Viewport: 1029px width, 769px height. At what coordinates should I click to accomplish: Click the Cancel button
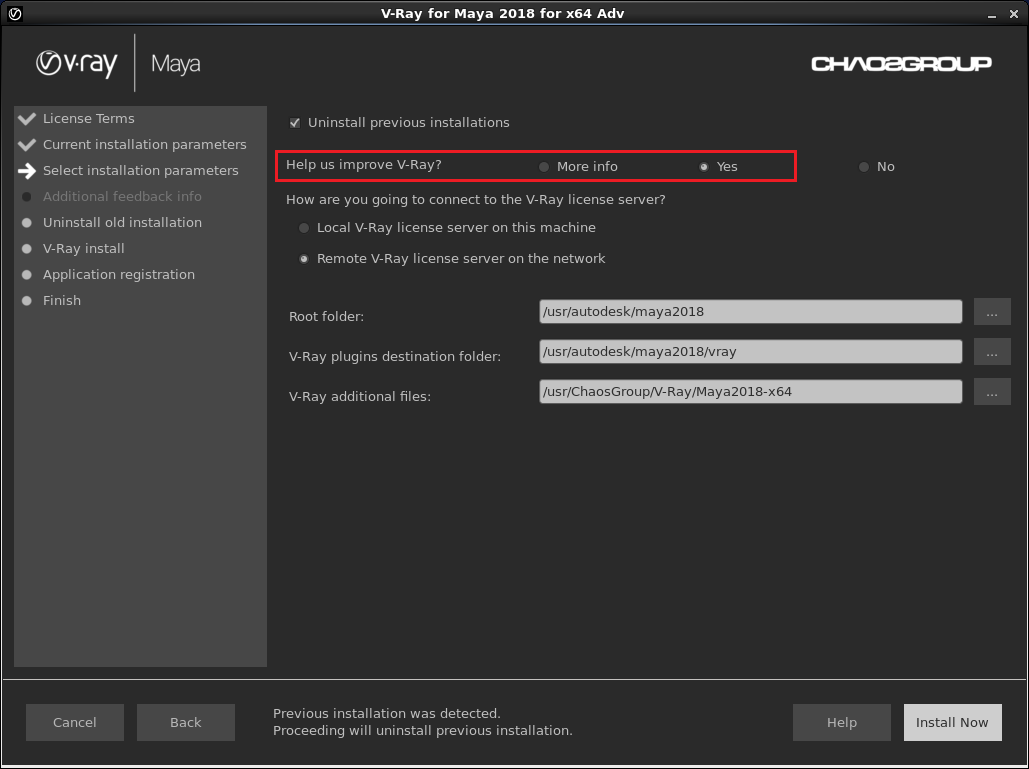[75, 722]
